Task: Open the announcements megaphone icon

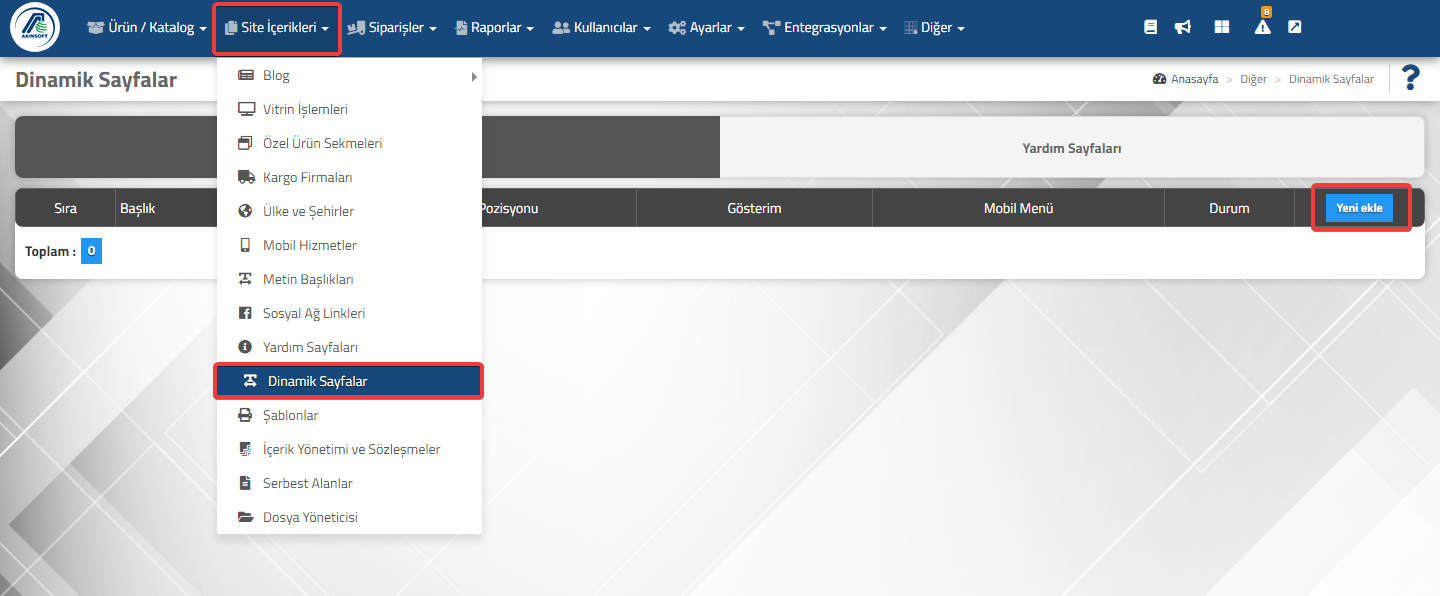Action: (1183, 28)
